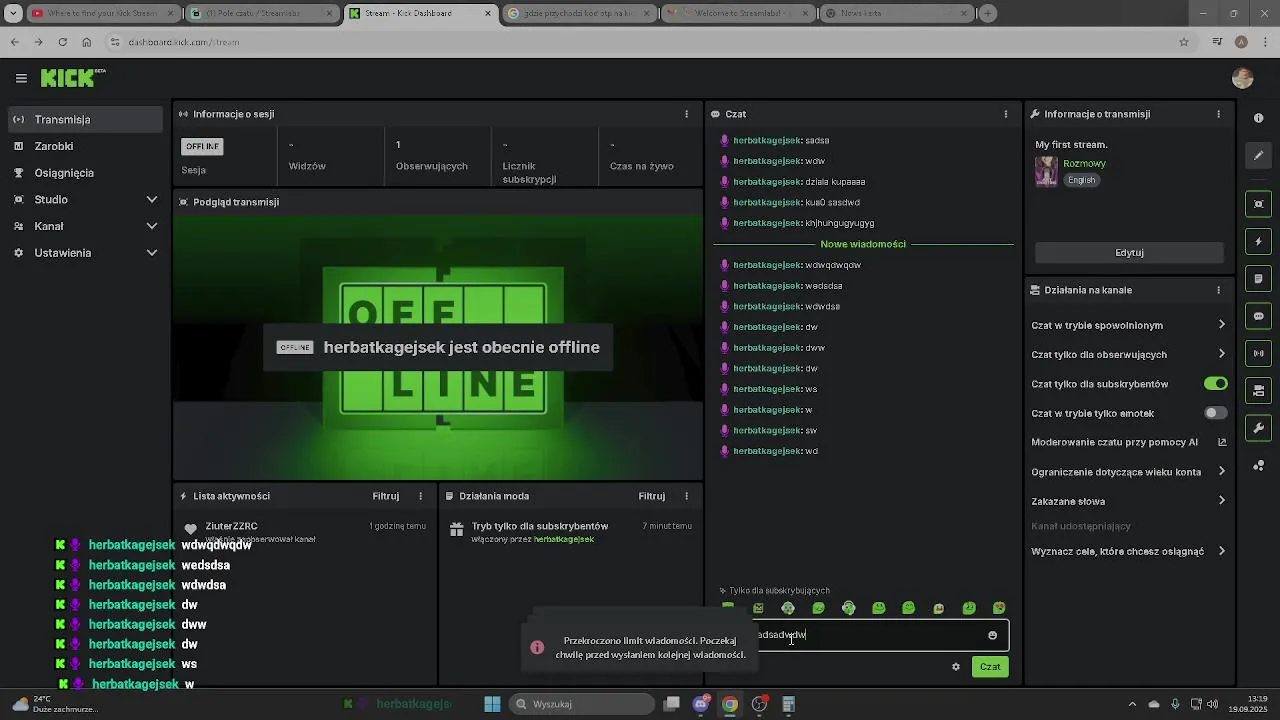Viewport: 1280px width, 720px height.
Task: Enable Czat w trybie tylko emotek toggle
Action: tap(1215, 413)
